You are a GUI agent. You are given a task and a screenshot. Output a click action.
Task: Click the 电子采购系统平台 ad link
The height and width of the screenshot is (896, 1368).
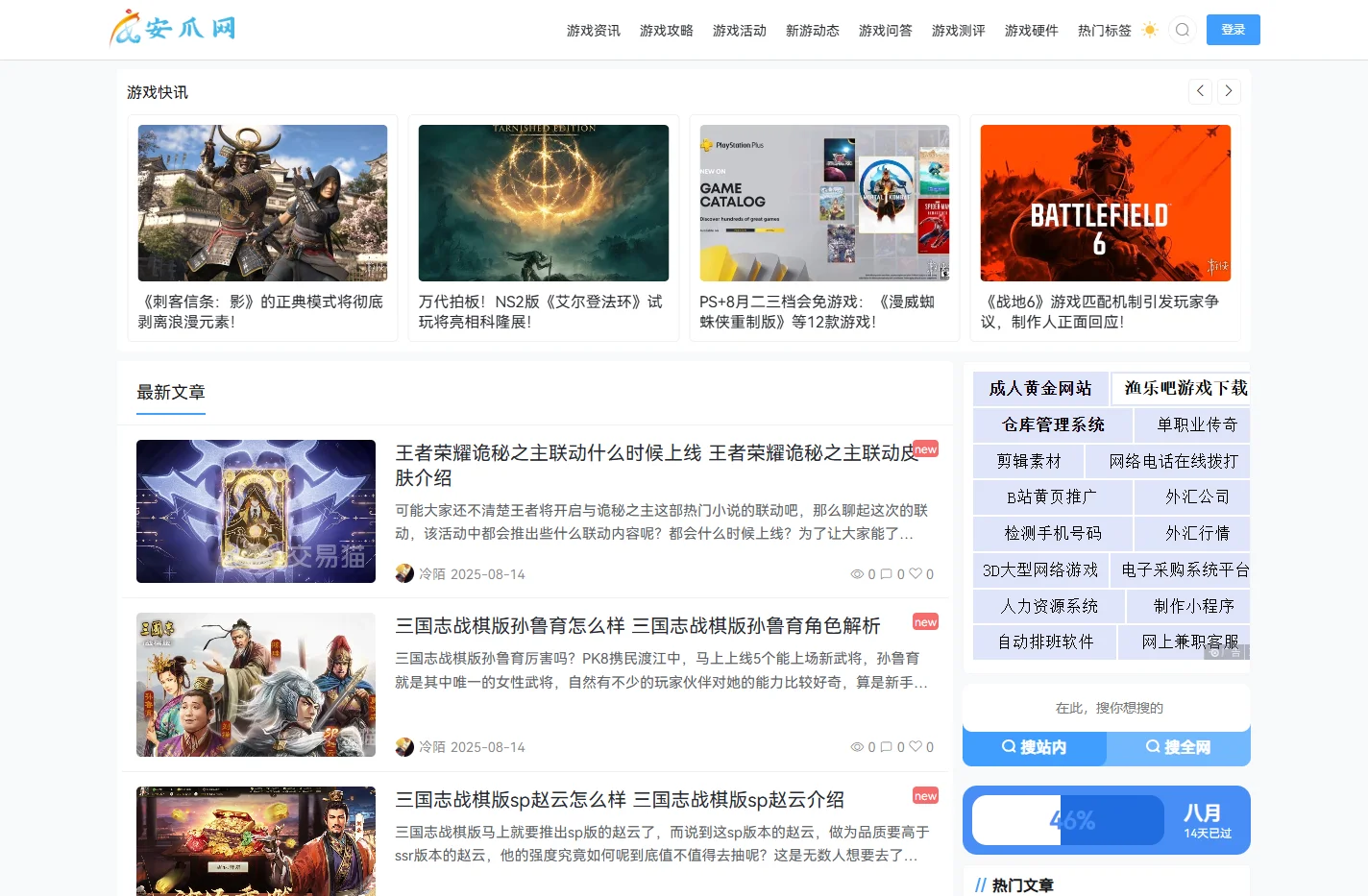1181,569
